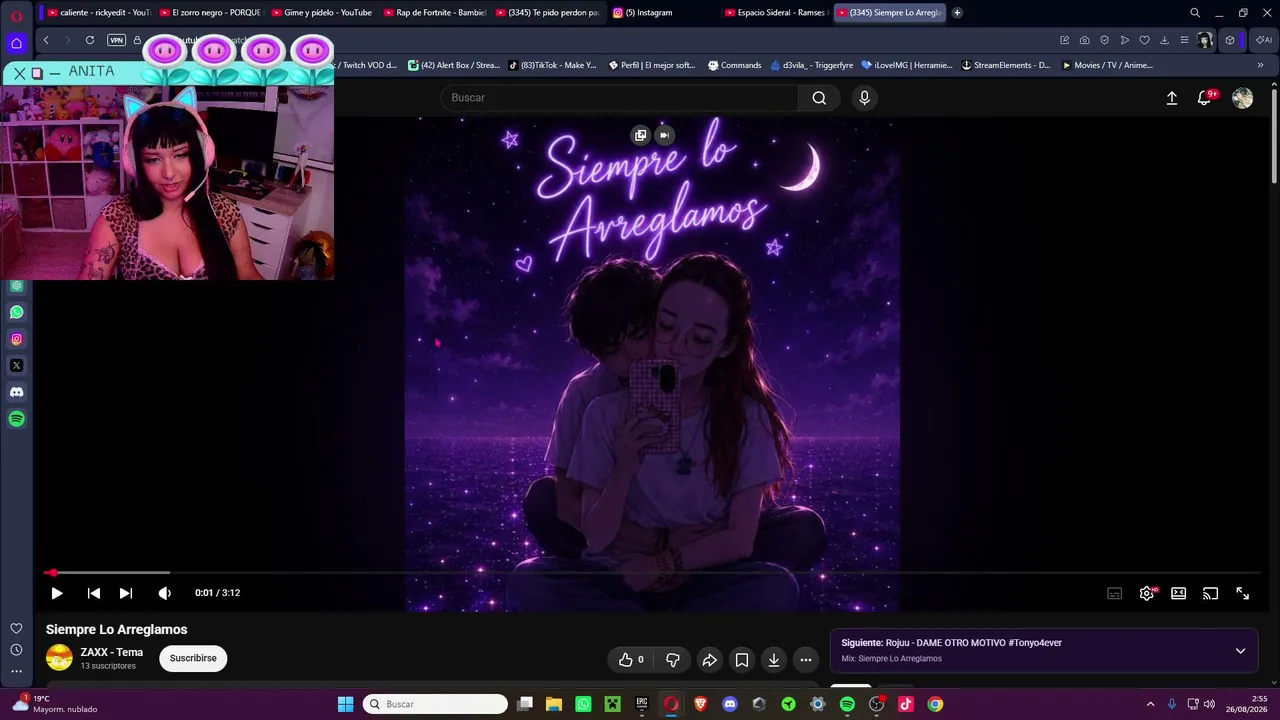Open the sidebar three-dot setup menu

click(16, 671)
